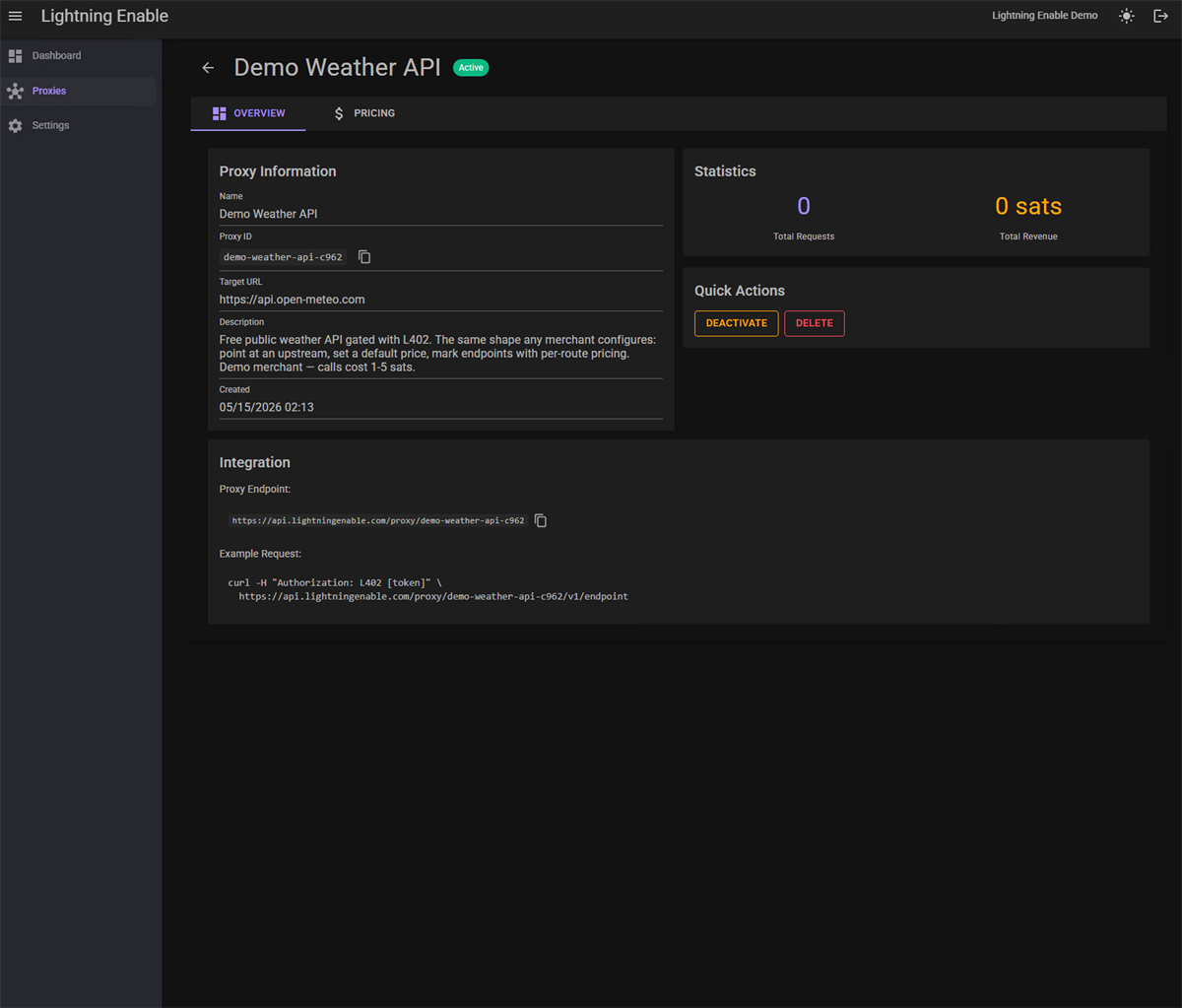Screen dimensions: 1182x1008
Task: Click the Pricing tab dollar icon
Action: pos(339,113)
